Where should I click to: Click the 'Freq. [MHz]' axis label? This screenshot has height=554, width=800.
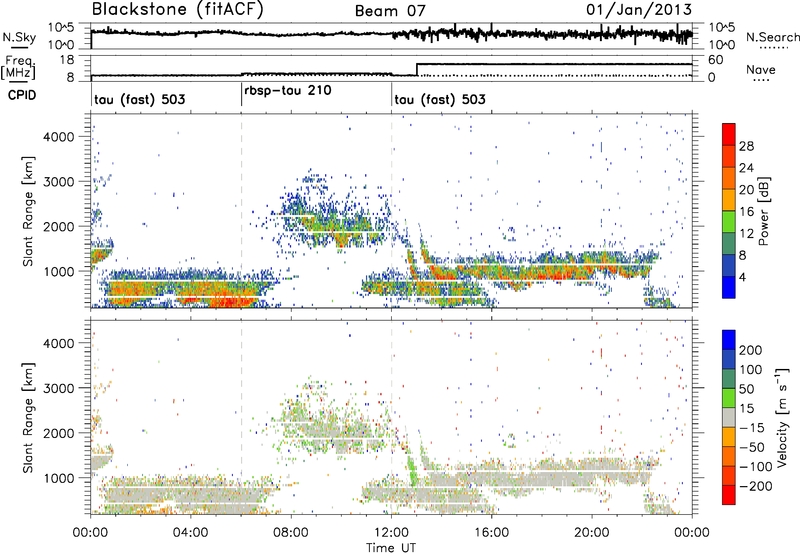tap(18, 67)
